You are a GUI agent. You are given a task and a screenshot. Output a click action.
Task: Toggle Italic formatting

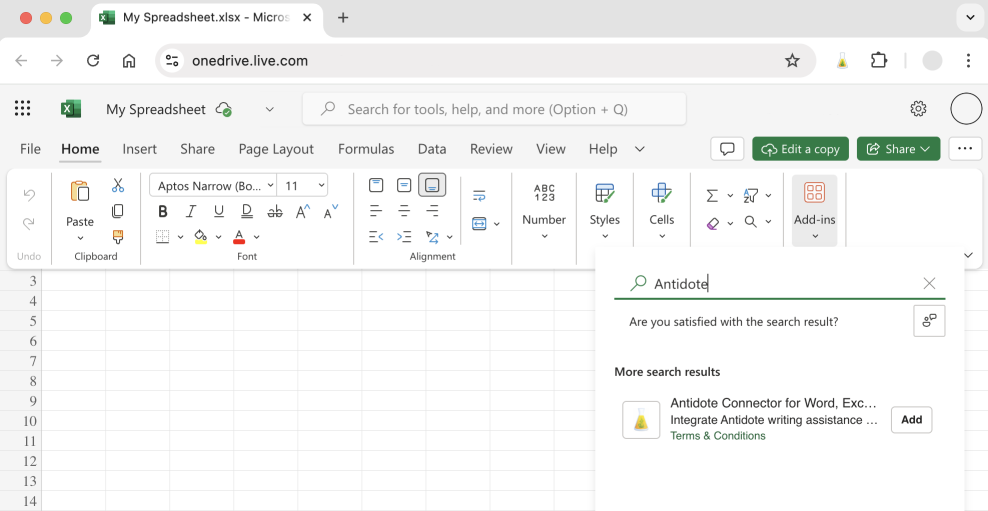[191, 211]
